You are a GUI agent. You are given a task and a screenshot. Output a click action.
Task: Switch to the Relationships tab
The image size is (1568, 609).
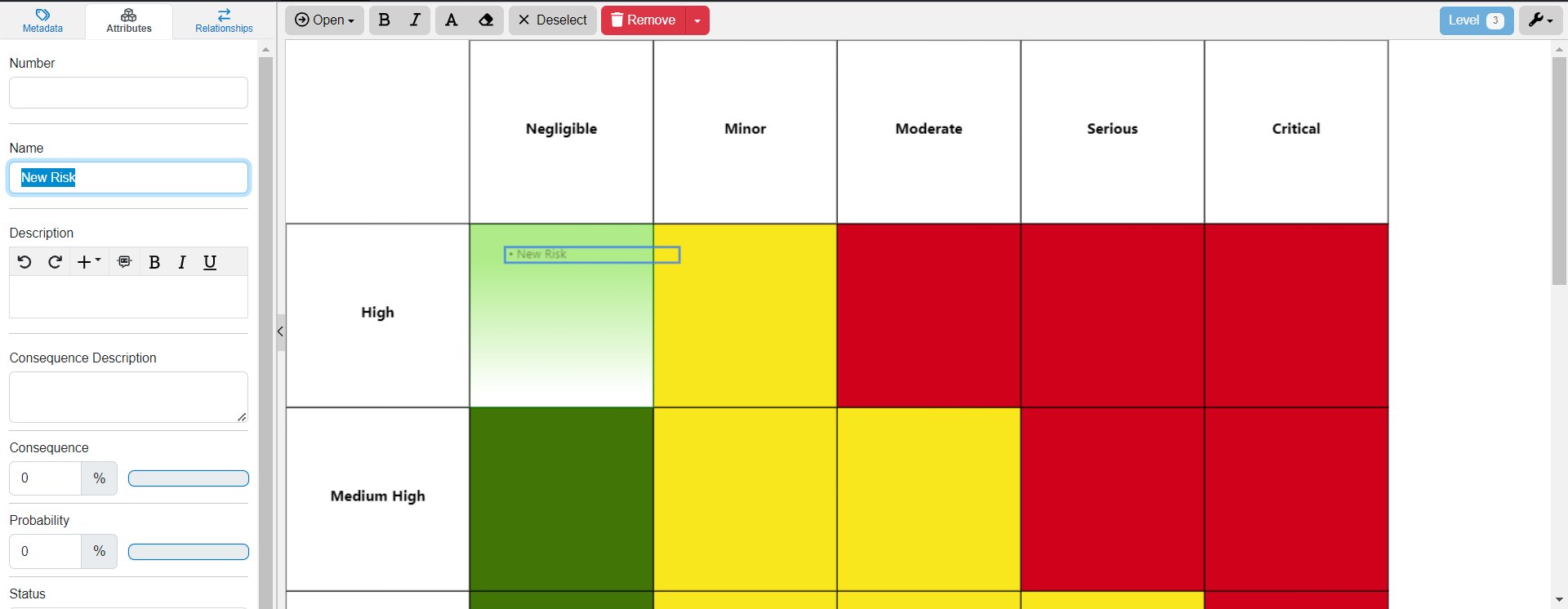224,20
